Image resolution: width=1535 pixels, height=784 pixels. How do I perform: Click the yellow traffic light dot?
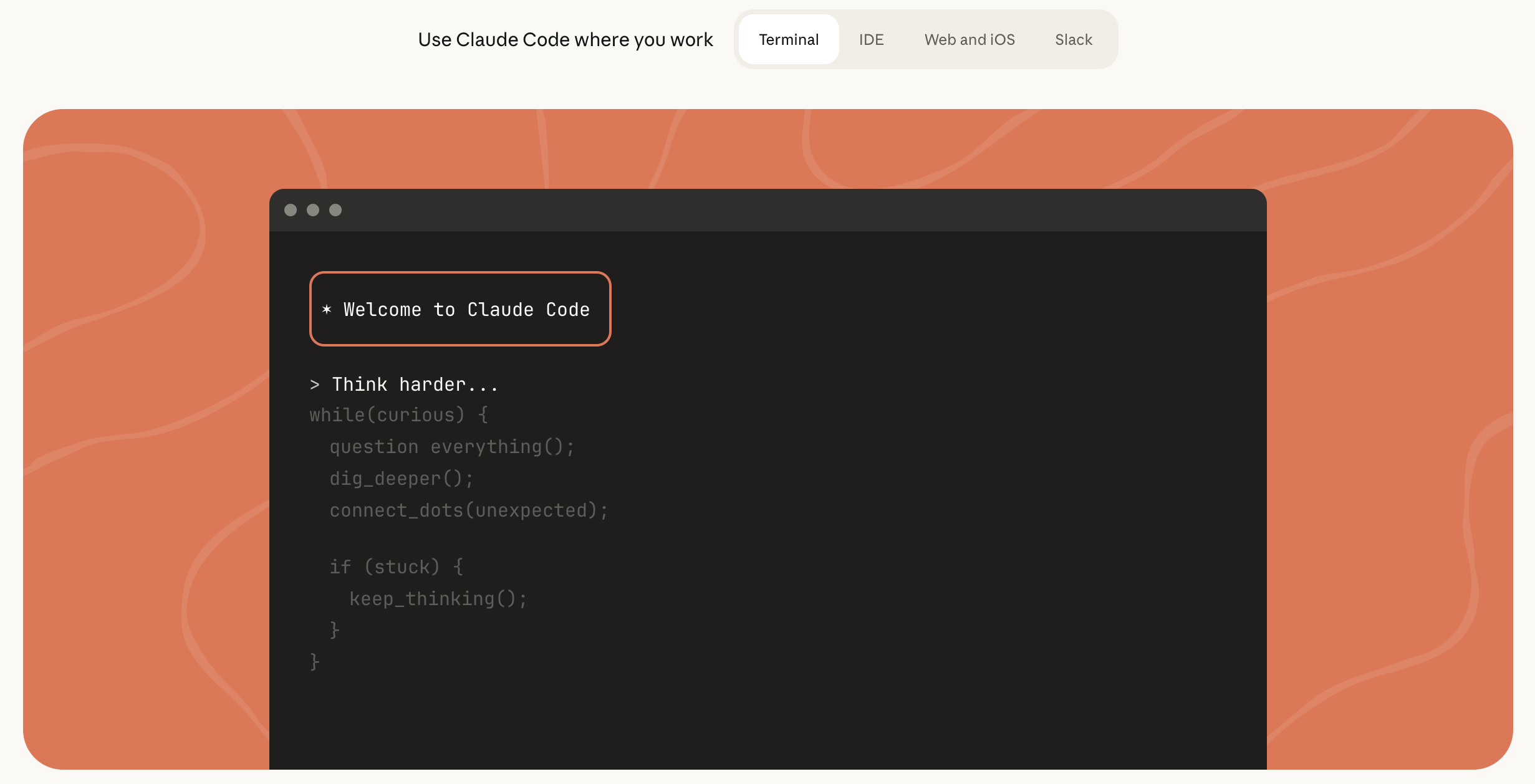pos(313,210)
